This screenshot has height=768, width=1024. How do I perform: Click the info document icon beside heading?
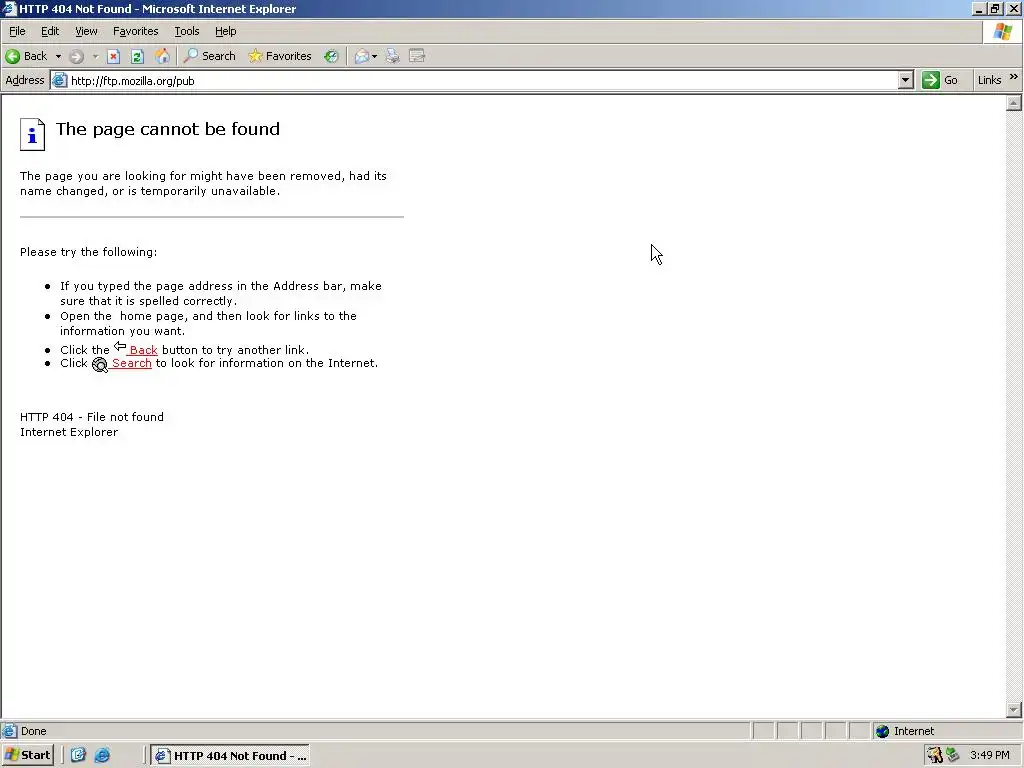click(x=32, y=135)
